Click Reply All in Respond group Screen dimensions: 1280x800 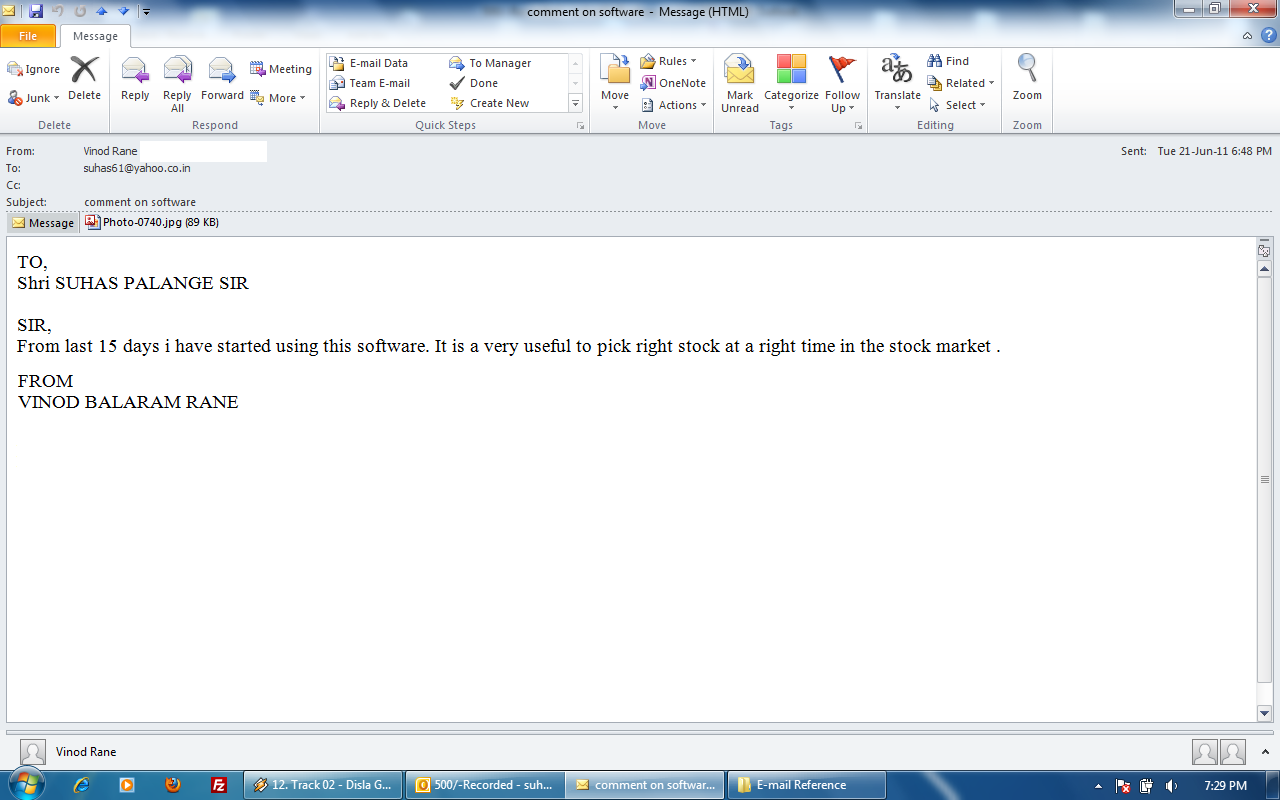point(177,84)
